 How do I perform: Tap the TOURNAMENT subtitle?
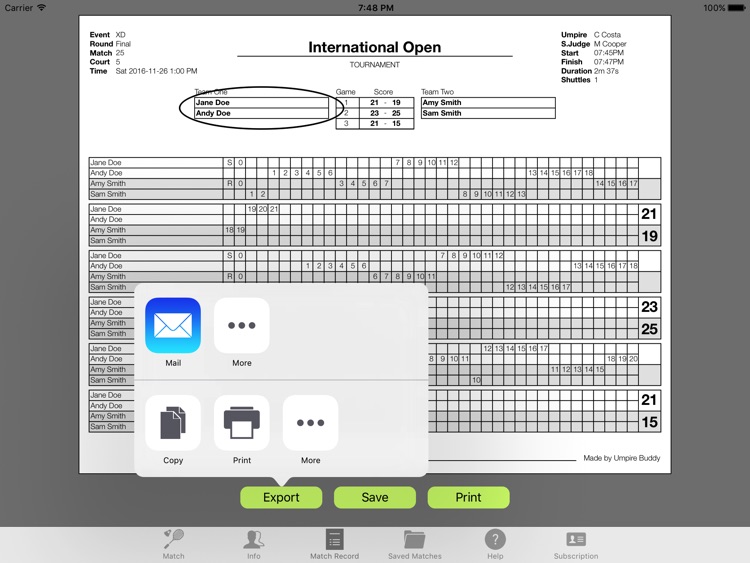pyautogui.click(x=375, y=65)
